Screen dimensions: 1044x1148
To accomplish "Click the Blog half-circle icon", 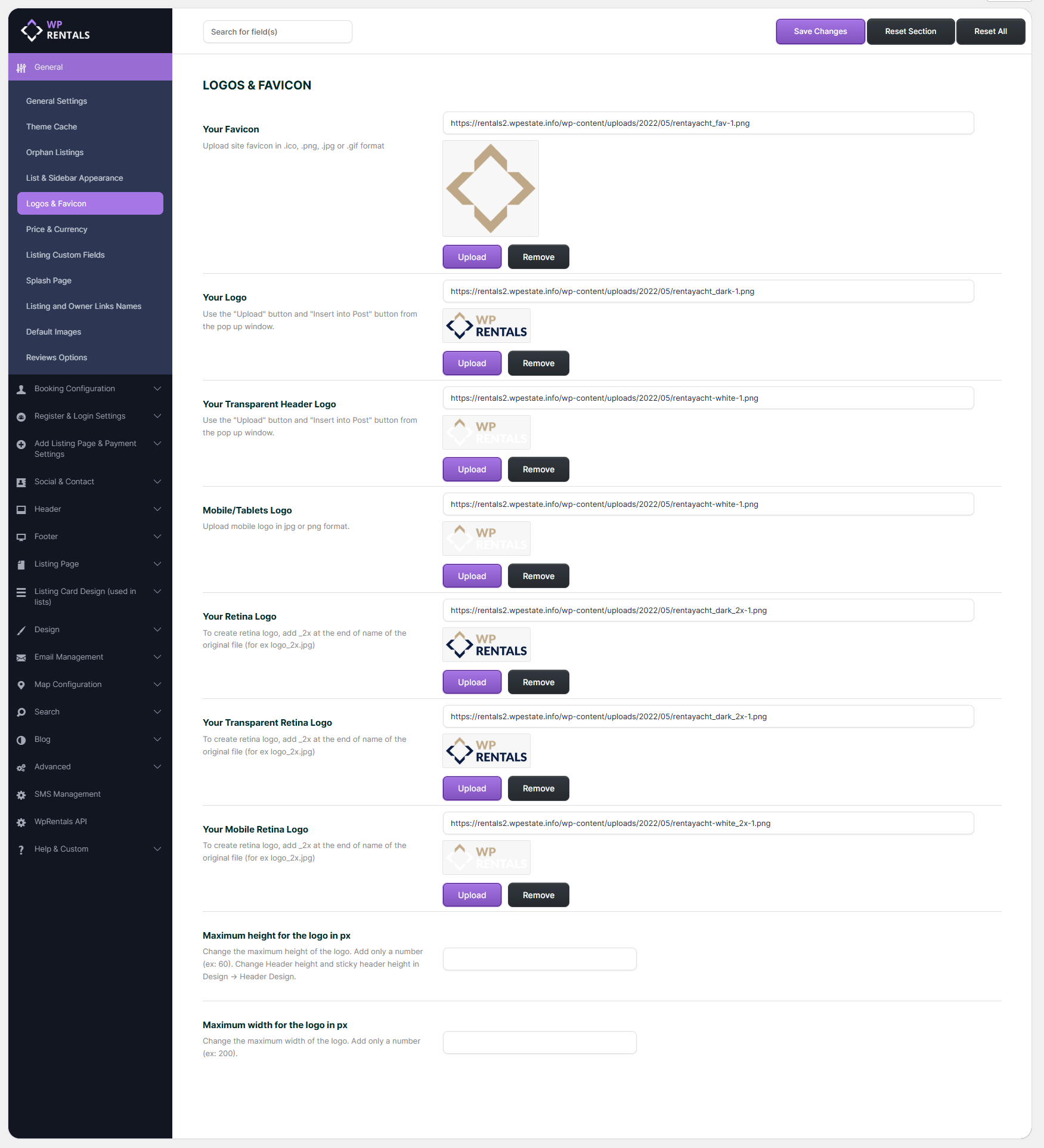I will pos(21,740).
